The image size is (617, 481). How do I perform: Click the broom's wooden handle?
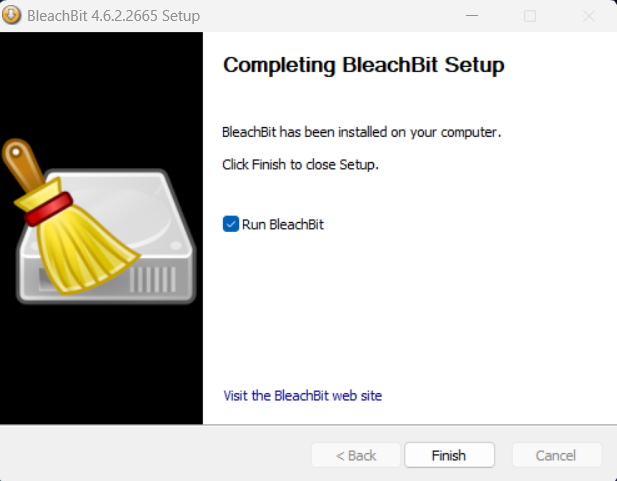[x=24, y=165]
